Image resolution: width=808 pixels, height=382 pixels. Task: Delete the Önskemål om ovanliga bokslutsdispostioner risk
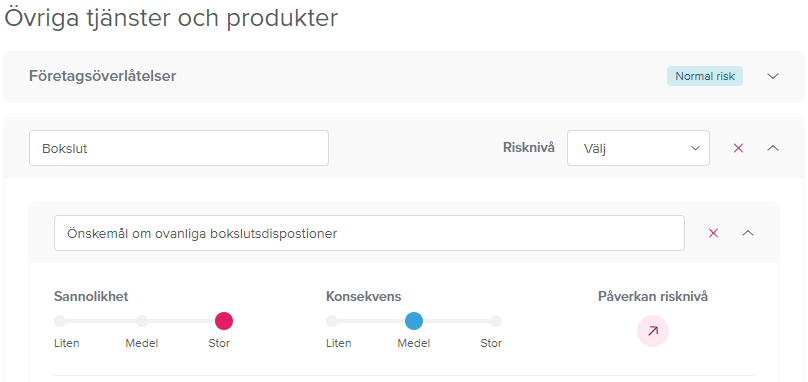coord(713,233)
